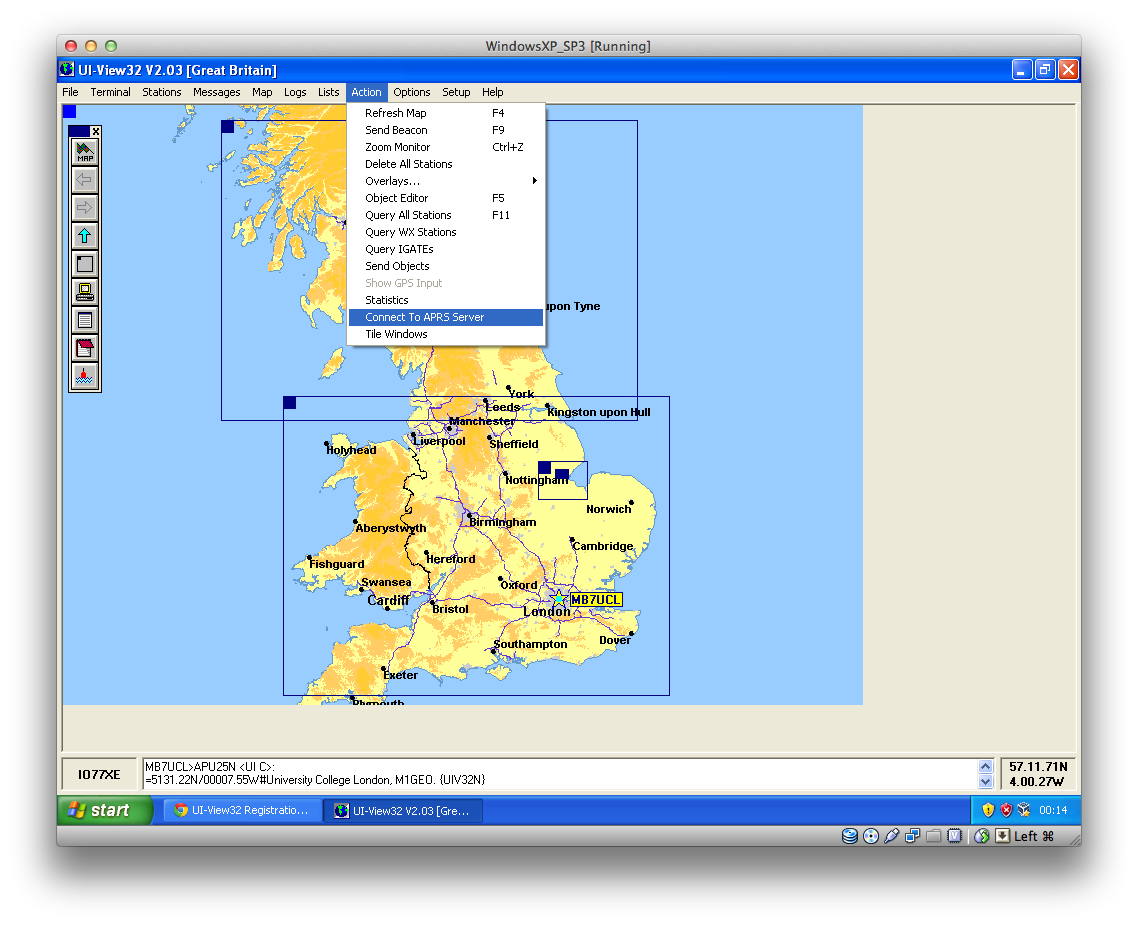Select Send Objects menu entry
Image resolution: width=1138 pixels, height=925 pixels.
point(446,266)
